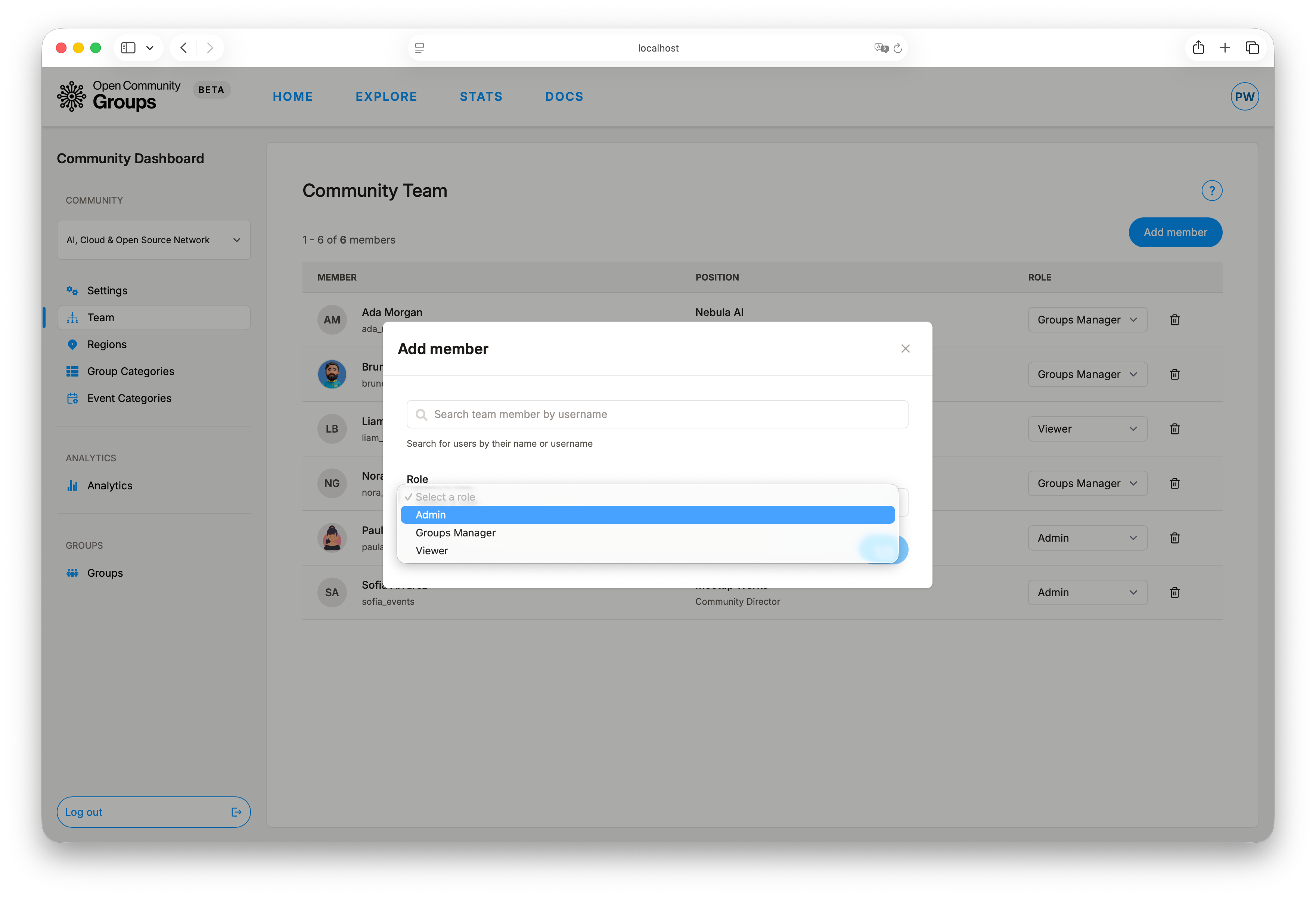
Task: Click trash icon in Liam's Viewer row
Action: point(1174,429)
